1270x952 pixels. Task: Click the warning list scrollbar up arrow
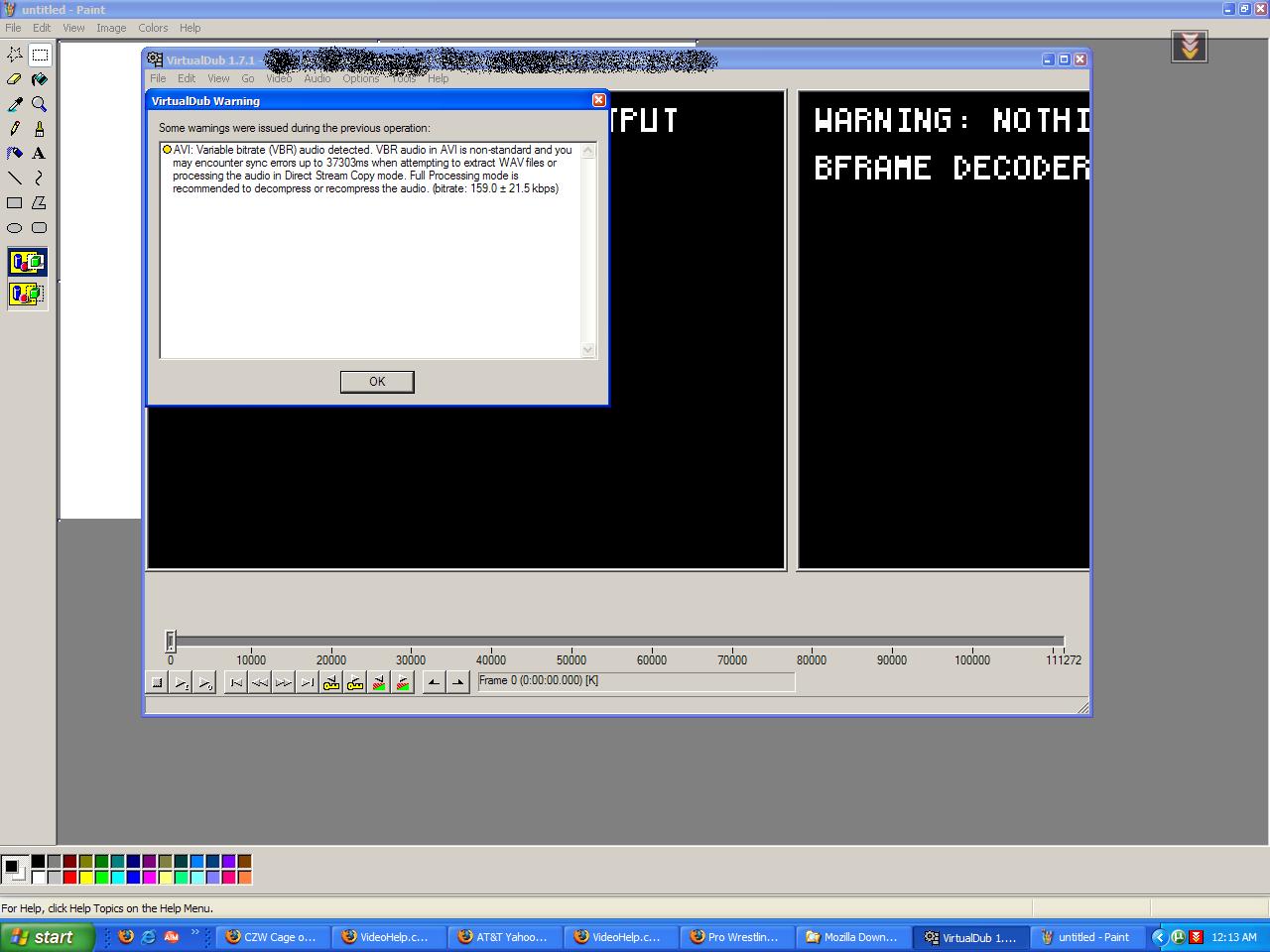tap(588, 151)
